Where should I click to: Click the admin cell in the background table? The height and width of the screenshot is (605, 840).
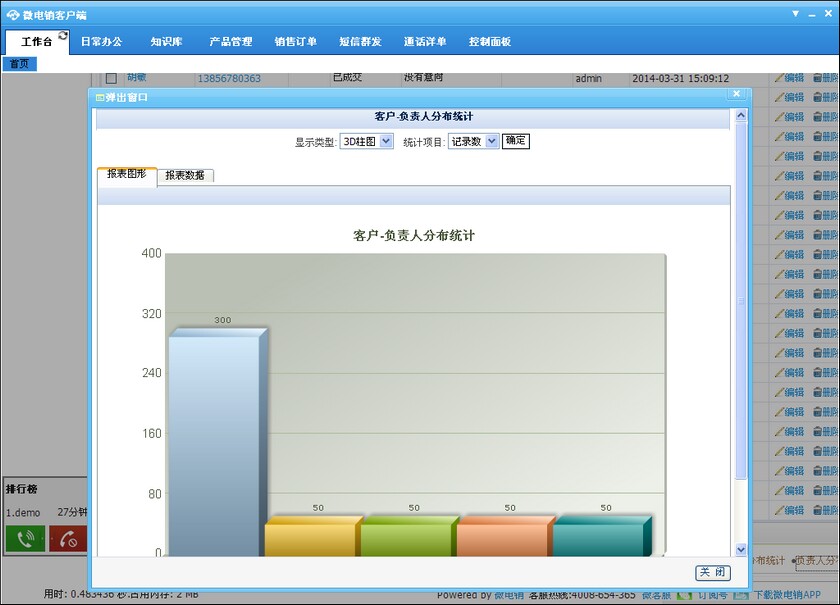pyautogui.click(x=589, y=79)
